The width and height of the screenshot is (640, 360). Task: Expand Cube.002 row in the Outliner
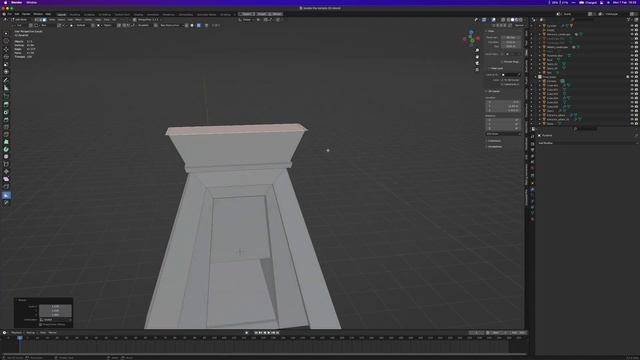(x=540, y=90)
